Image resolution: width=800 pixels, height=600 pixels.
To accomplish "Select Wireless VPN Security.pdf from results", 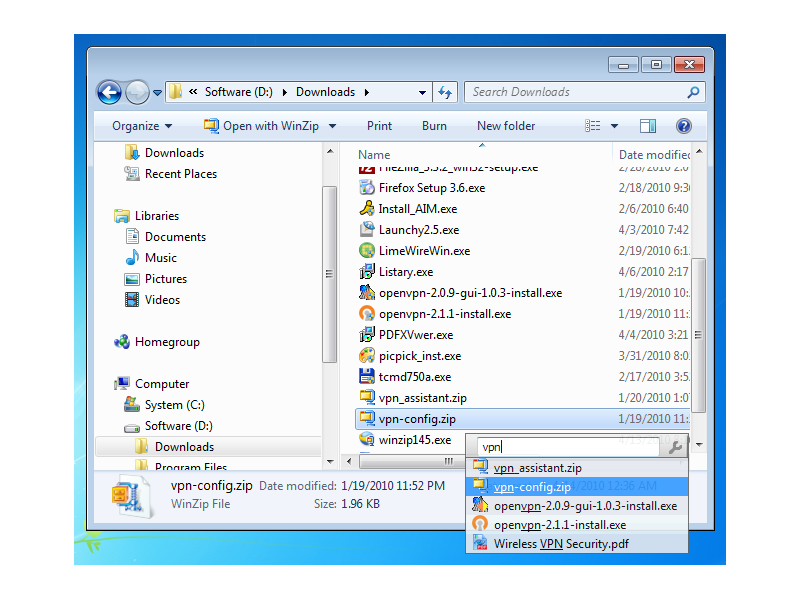I will [x=561, y=544].
